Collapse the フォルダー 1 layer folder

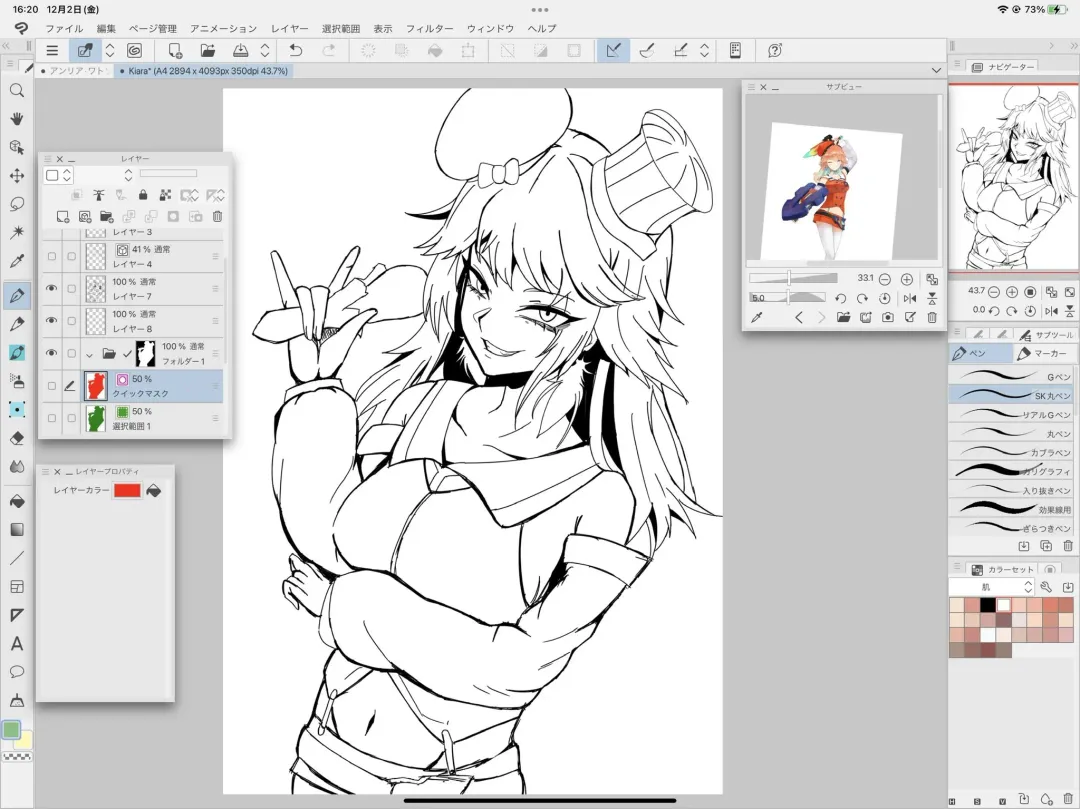(89, 353)
